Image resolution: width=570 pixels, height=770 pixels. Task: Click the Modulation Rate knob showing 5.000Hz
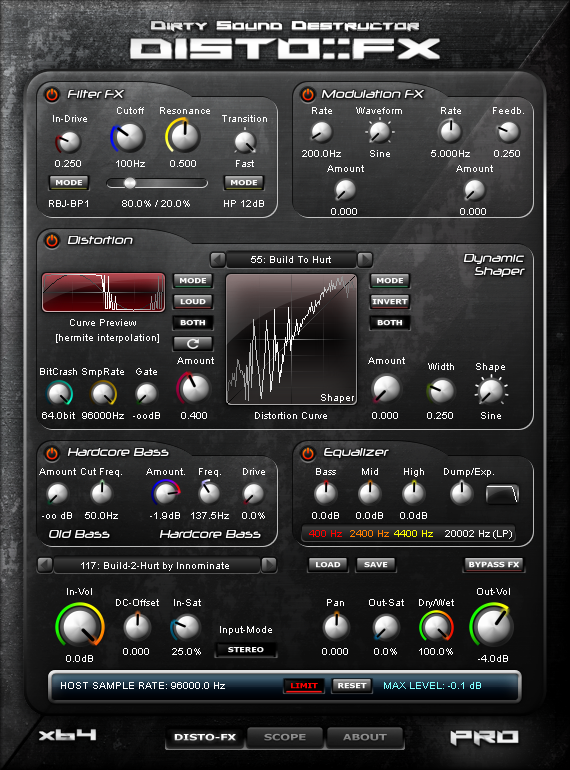(x=450, y=132)
